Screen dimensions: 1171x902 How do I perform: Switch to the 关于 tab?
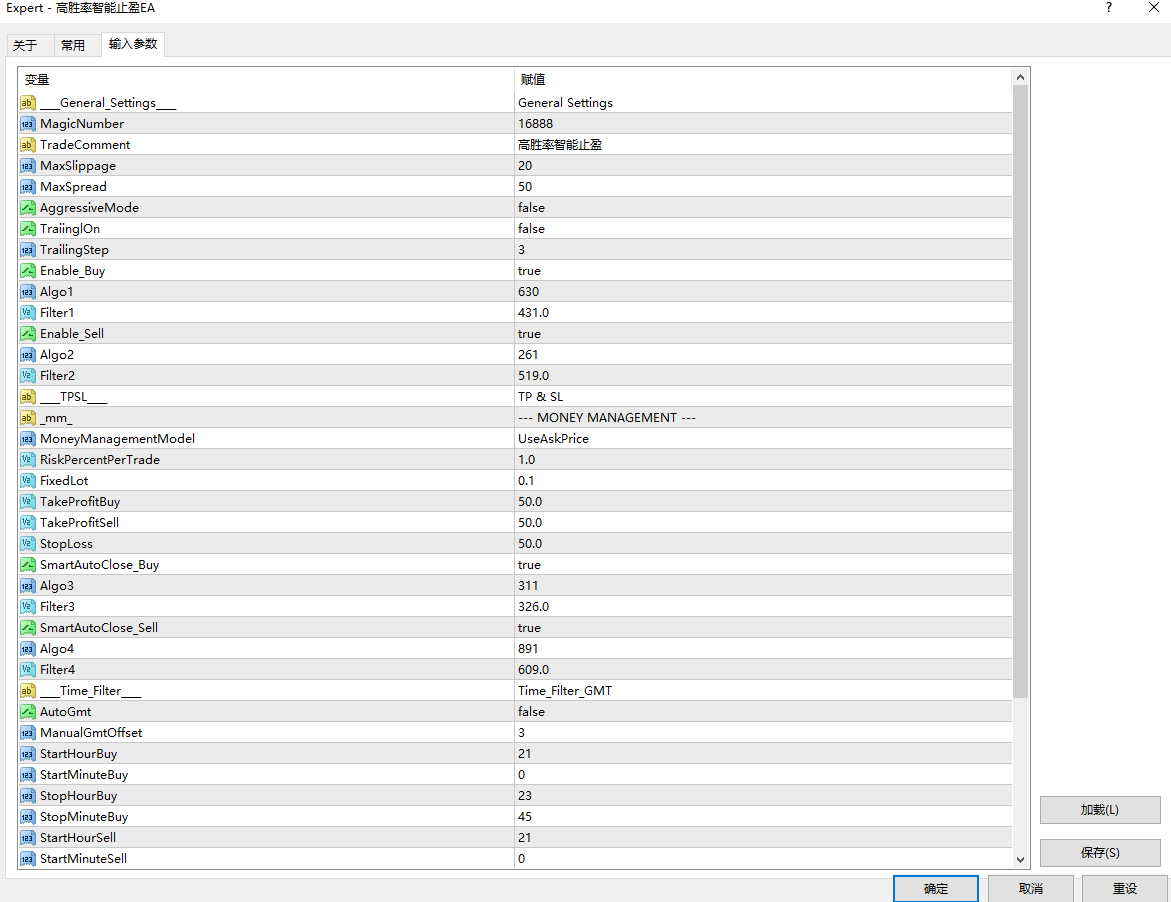pyautogui.click(x=25, y=46)
